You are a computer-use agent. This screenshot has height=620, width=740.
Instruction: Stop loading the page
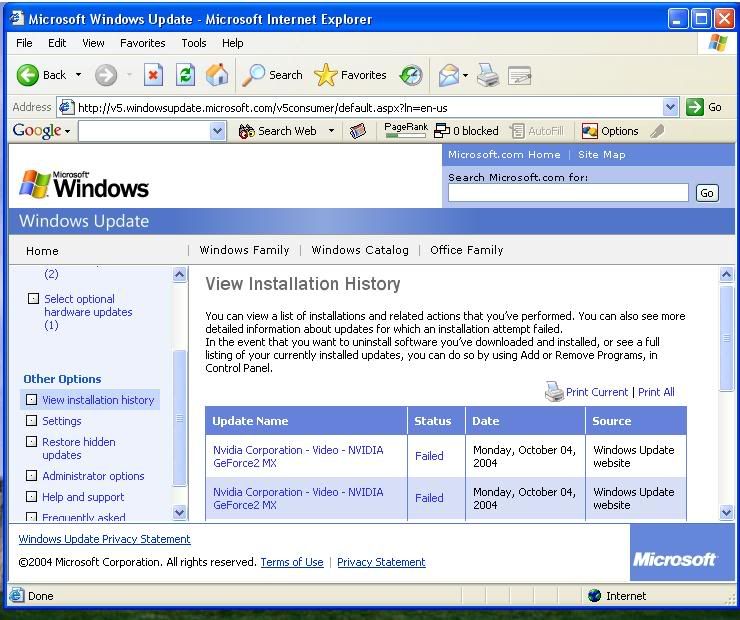(153, 75)
